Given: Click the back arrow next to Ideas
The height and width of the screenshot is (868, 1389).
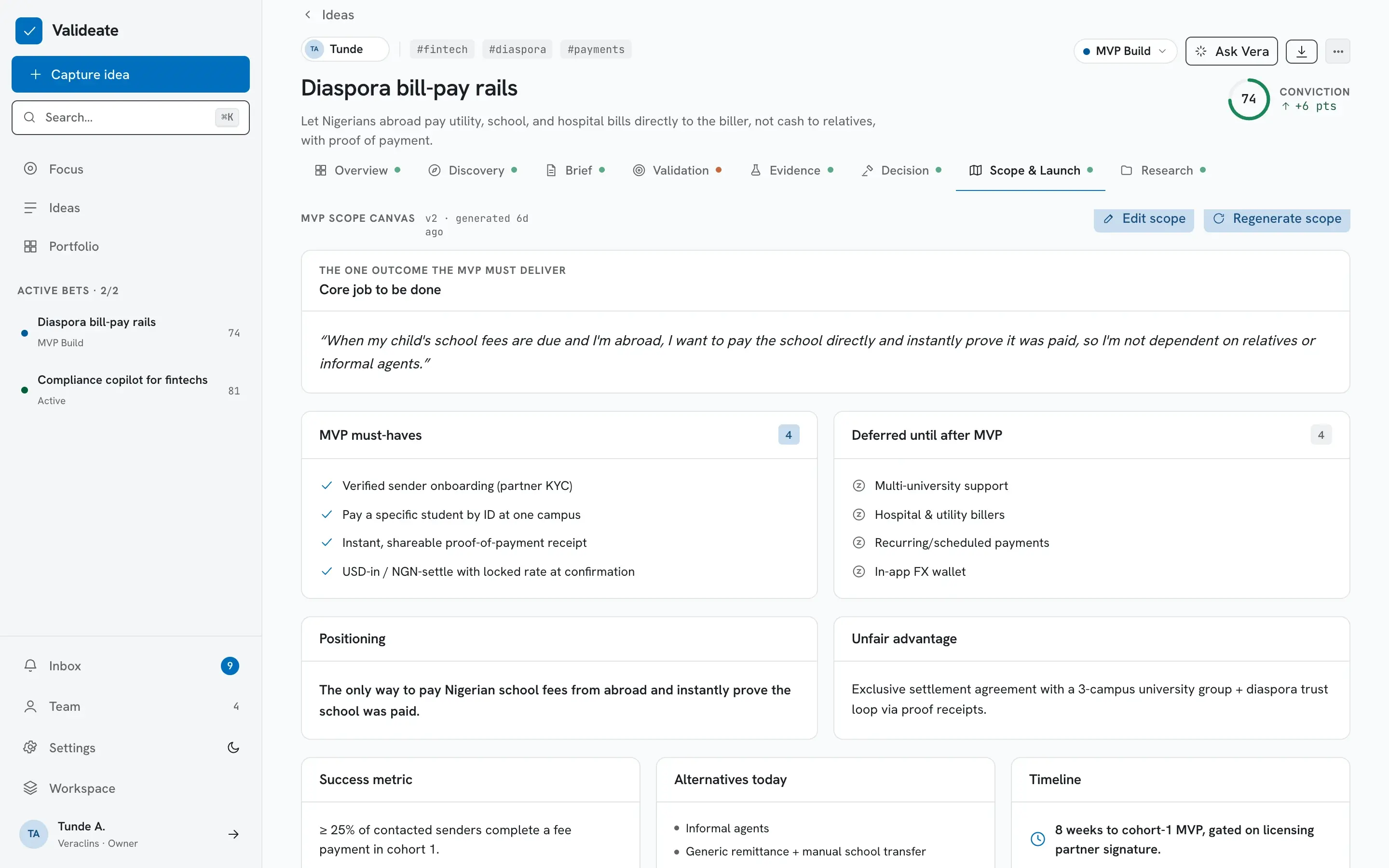Looking at the screenshot, I should (308, 15).
